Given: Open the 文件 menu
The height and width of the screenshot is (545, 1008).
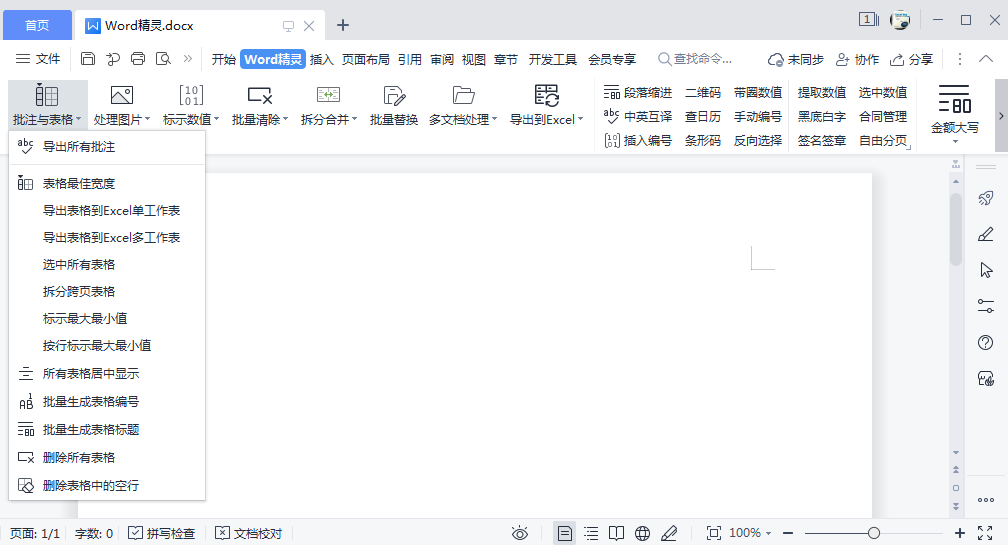Looking at the screenshot, I should [38, 59].
